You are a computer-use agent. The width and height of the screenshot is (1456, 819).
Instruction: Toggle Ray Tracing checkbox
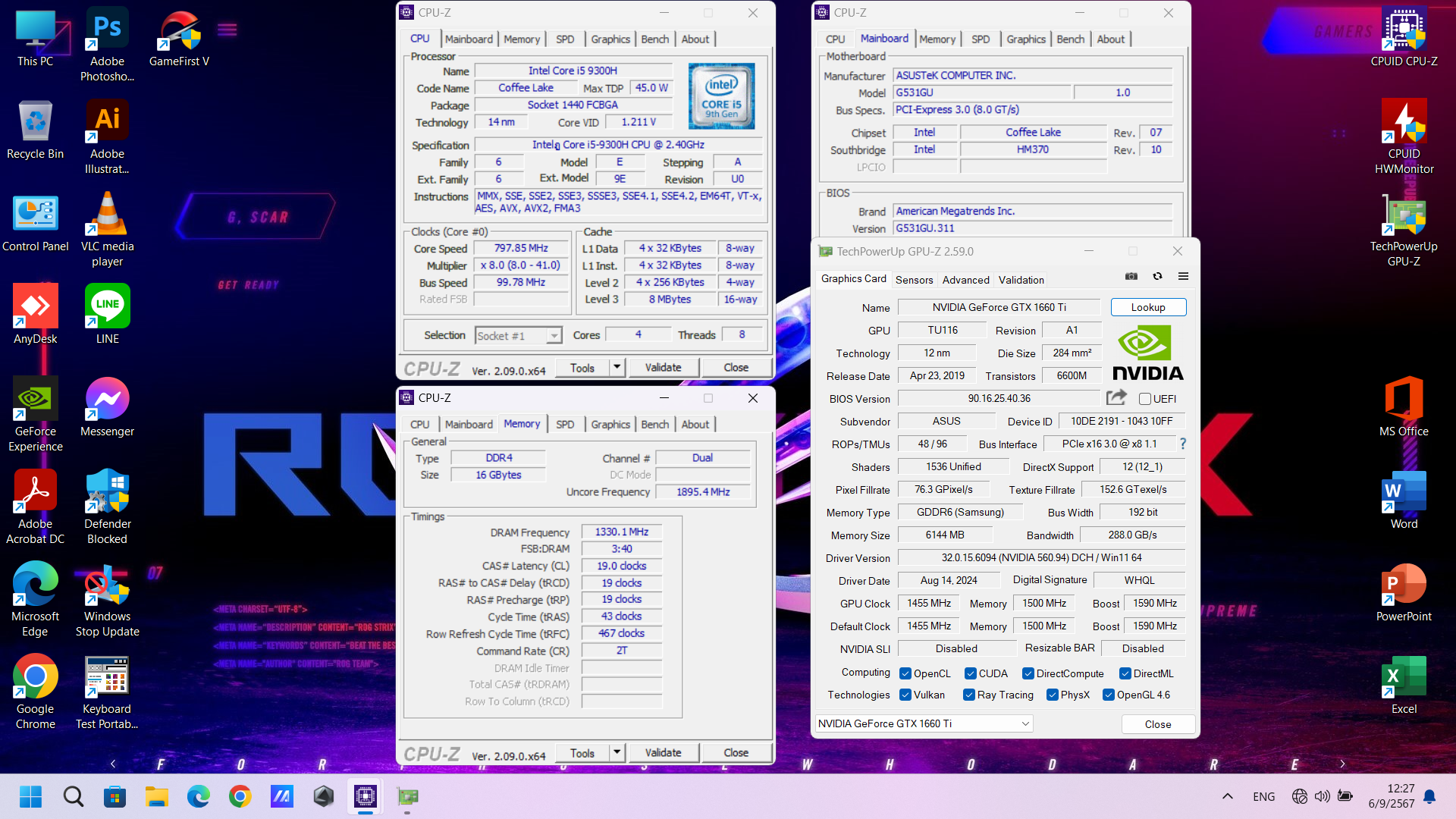(968, 695)
